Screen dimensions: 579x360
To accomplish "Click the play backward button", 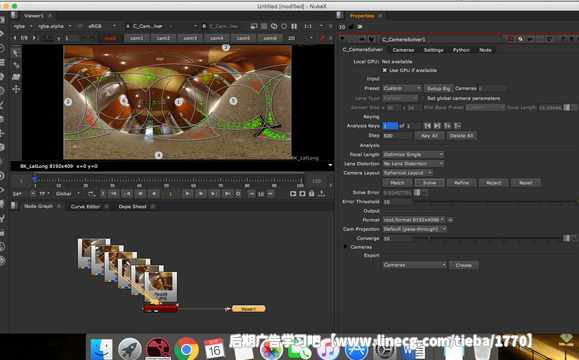I will (x=154, y=194).
